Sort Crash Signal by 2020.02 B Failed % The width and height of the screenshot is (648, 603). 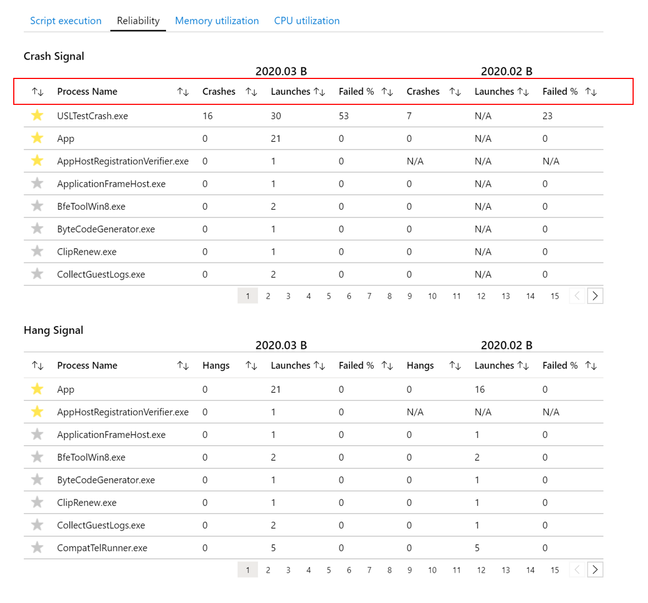[591, 92]
